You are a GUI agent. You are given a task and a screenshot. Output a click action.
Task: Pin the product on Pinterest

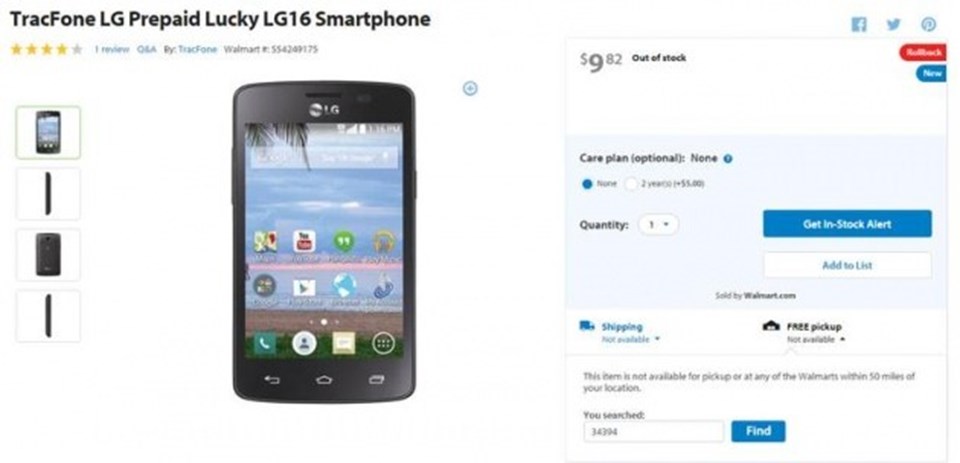pyautogui.click(x=929, y=24)
